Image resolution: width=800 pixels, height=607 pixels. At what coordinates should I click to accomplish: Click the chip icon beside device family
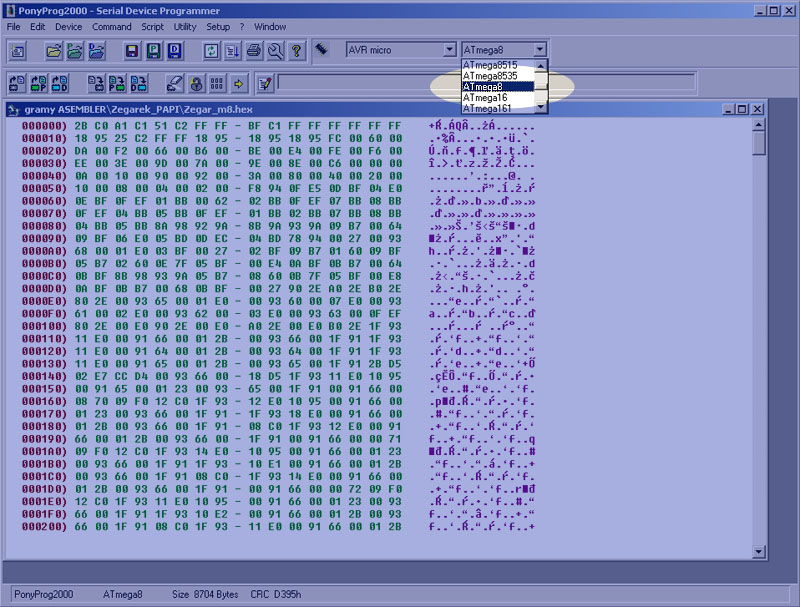click(x=321, y=49)
